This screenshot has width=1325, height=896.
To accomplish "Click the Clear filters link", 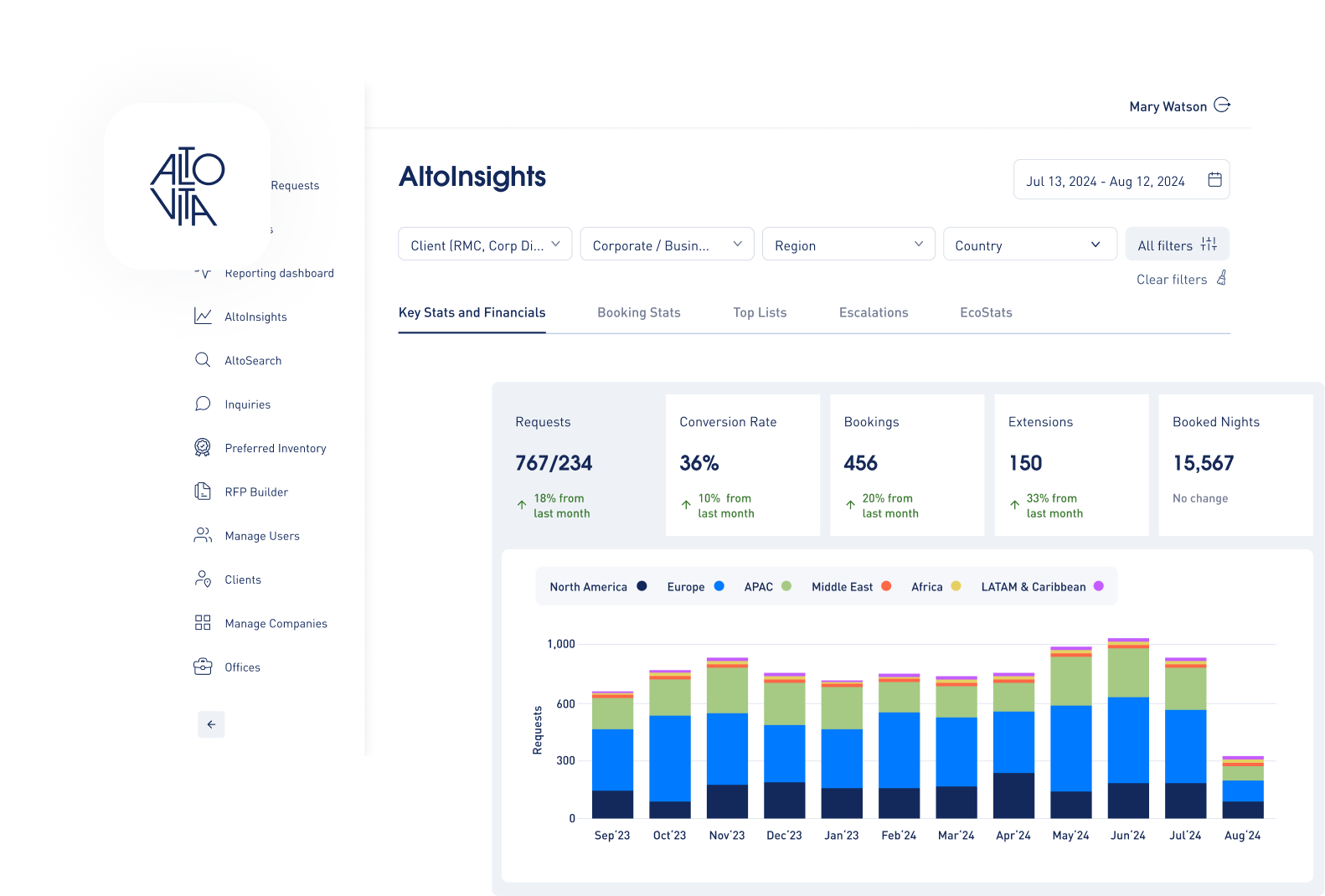I will 1172,280.
